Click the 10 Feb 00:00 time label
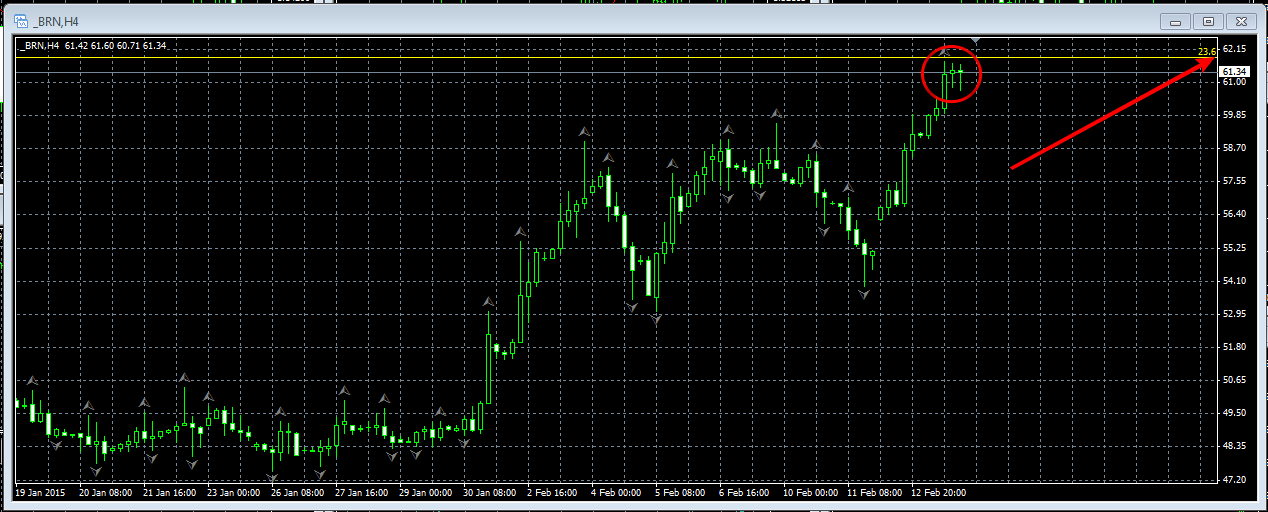The width and height of the screenshot is (1268, 512). pos(811,492)
